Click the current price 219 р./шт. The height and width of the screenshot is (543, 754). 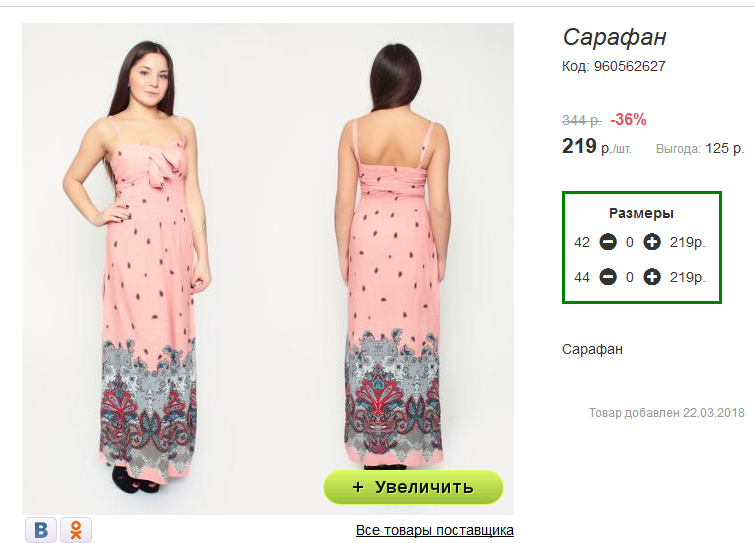596,147
